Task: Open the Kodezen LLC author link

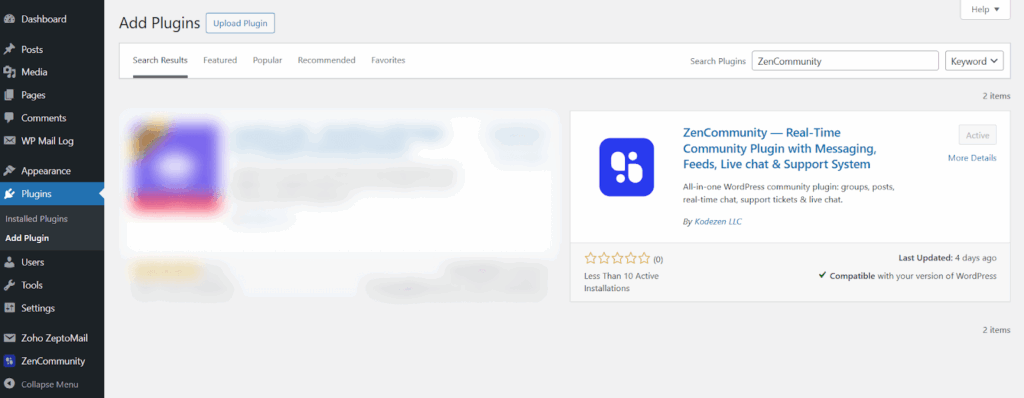Action: [x=718, y=222]
